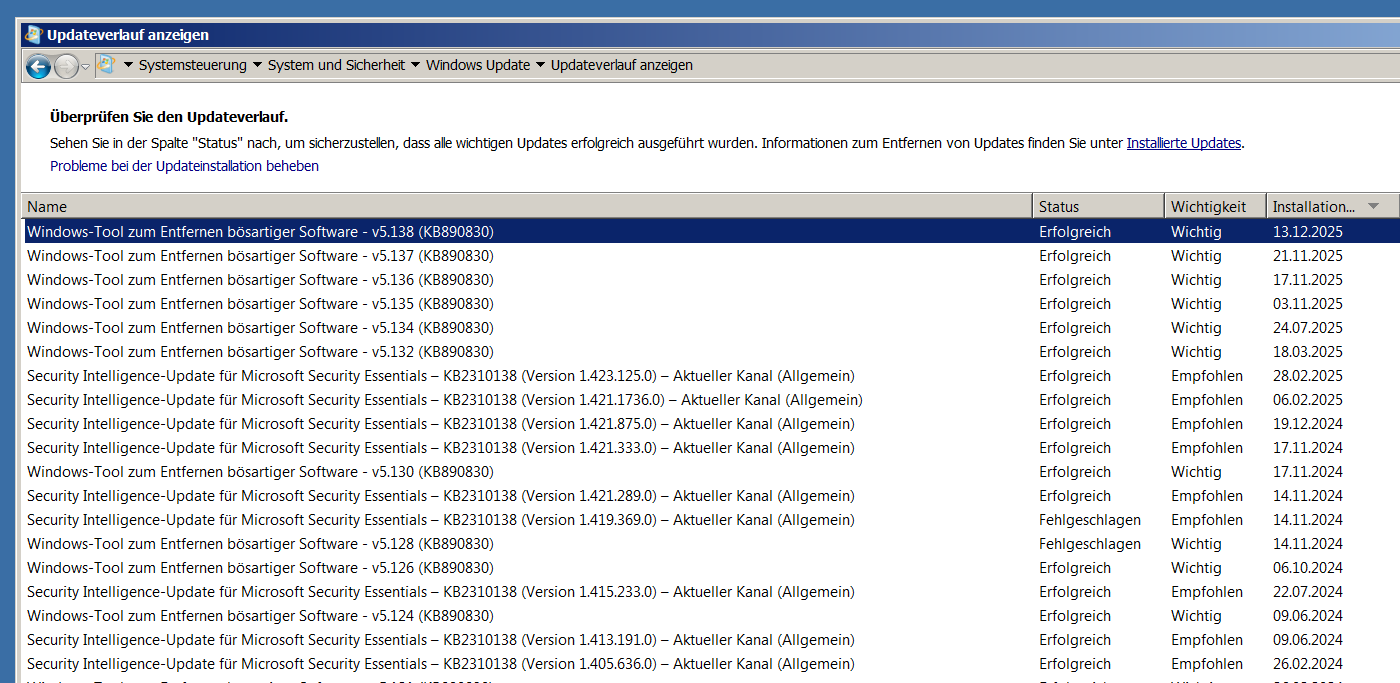Viewport: 1400px width, 683px height.
Task: Select Security Intelligence Version 1.405.636.0 row
Action: click(x=711, y=664)
